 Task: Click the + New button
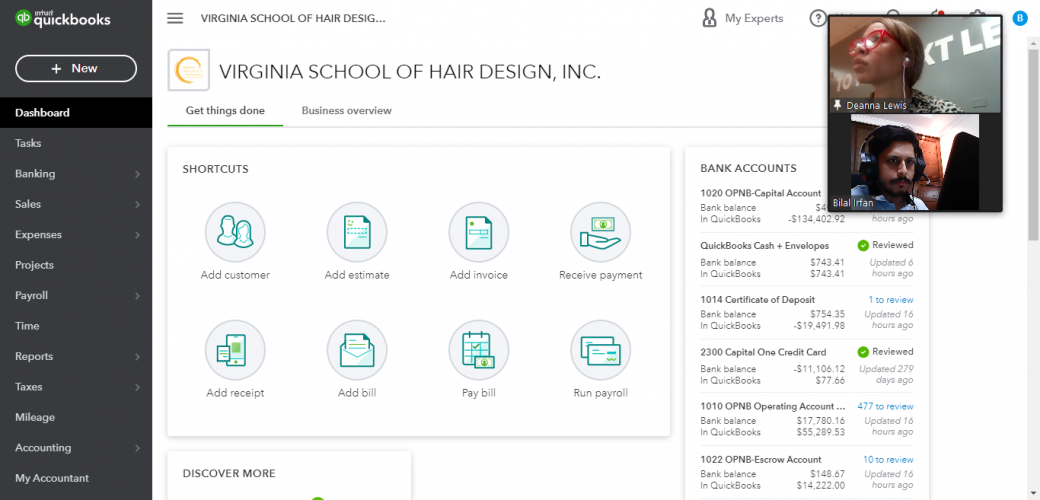(x=76, y=68)
